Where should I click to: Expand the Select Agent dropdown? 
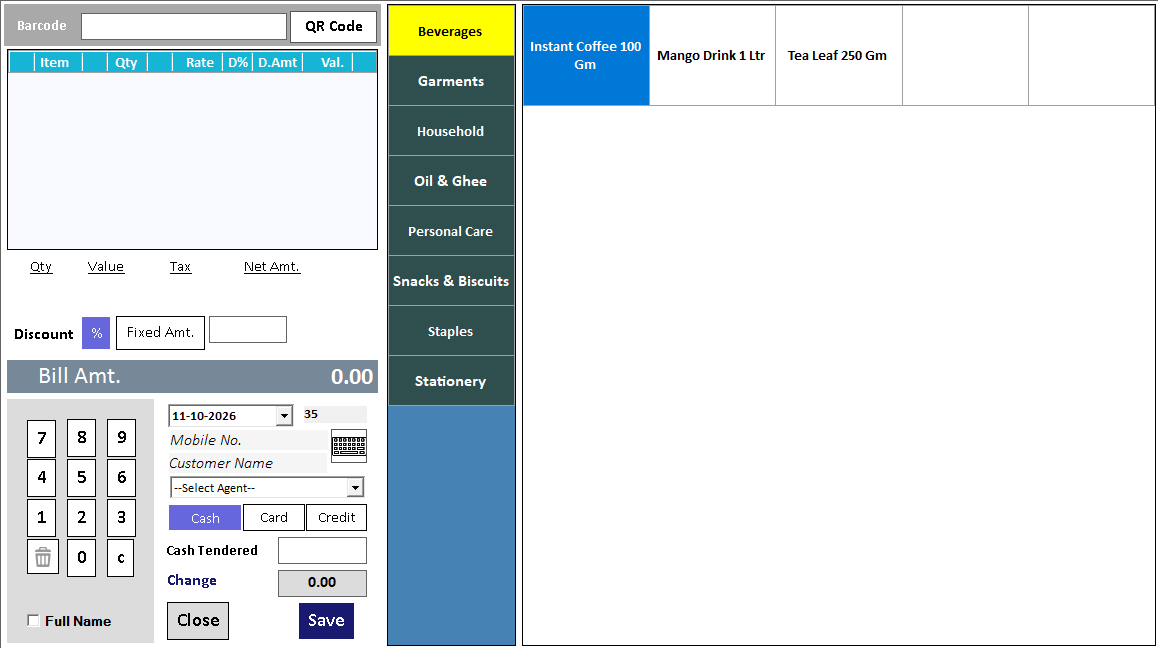click(x=355, y=488)
